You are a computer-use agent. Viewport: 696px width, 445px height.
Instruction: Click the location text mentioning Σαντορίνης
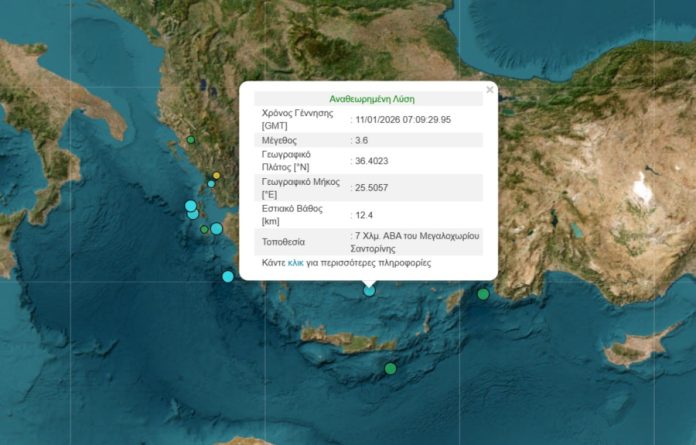pos(416,241)
